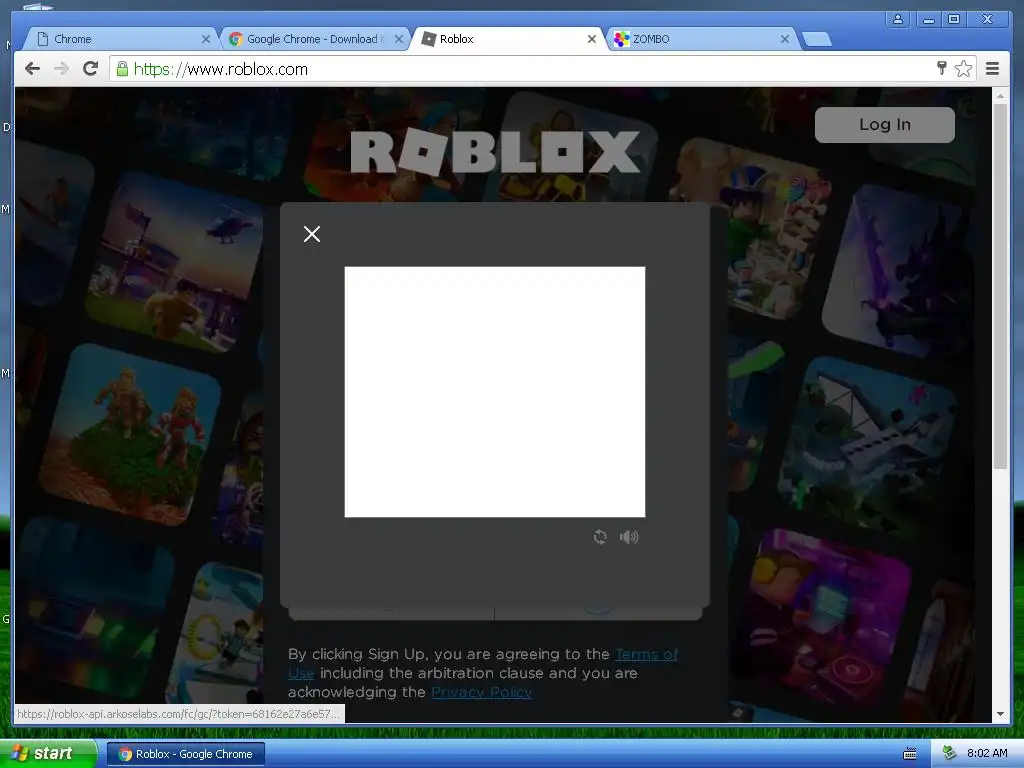Switch to audio captcha challenge
Screen dimensions: 1024x768
[629, 537]
